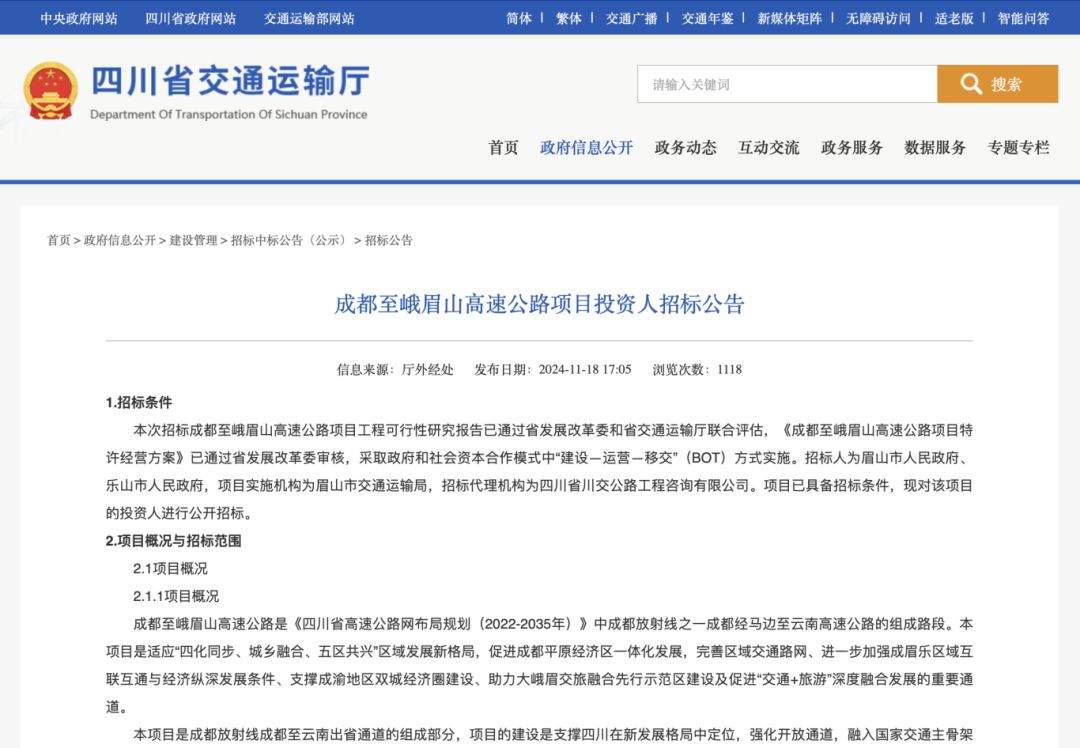Enable 适老版 elderly-friendly mode
This screenshot has height=748, width=1080.
click(954, 17)
